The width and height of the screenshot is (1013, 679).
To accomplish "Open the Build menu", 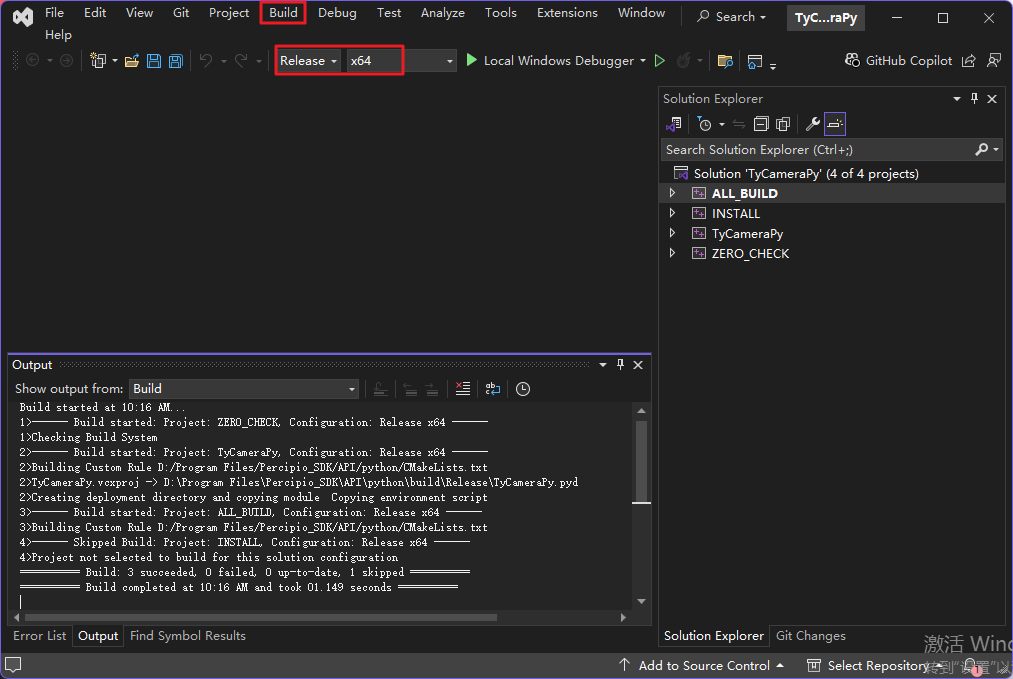I will 283,13.
